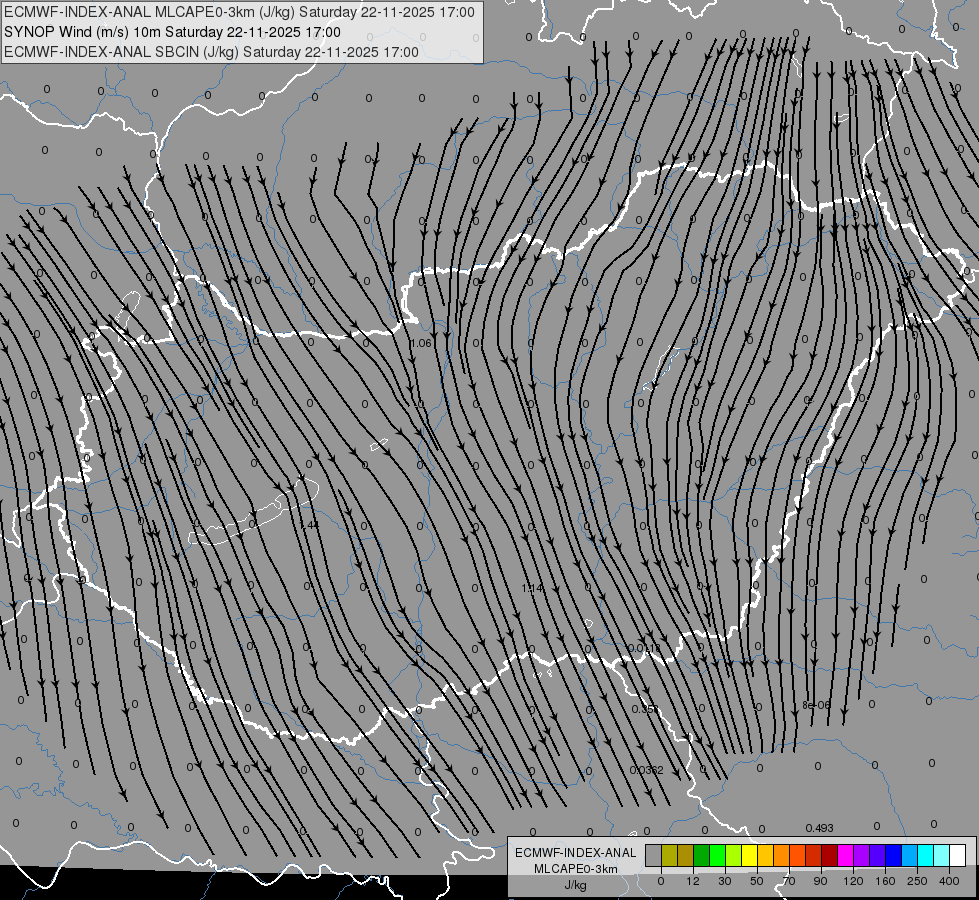The height and width of the screenshot is (900, 979).
Task: Select the pure yellow legend swatch
Action: coord(749,855)
